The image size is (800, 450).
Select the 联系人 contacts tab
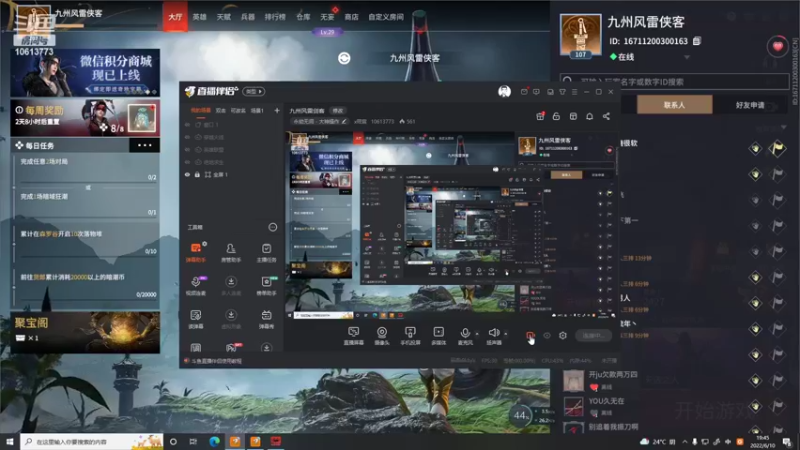click(674, 105)
